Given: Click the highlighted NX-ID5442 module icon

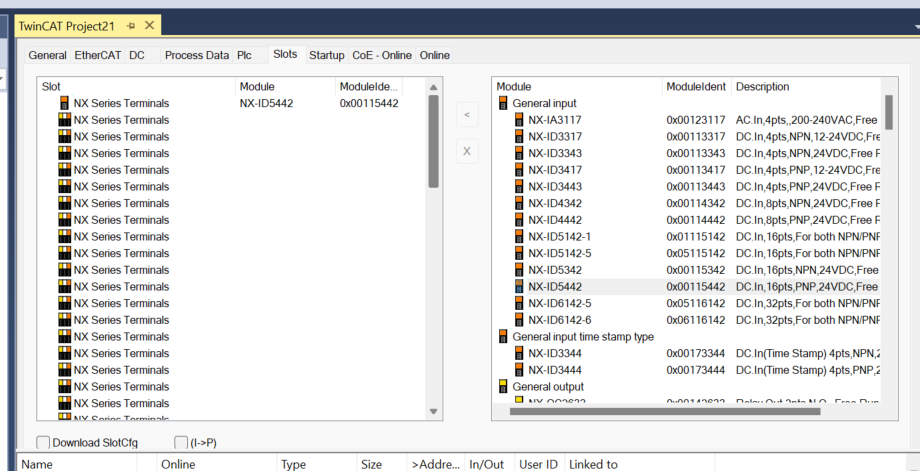Looking at the screenshot, I should [x=519, y=287].
